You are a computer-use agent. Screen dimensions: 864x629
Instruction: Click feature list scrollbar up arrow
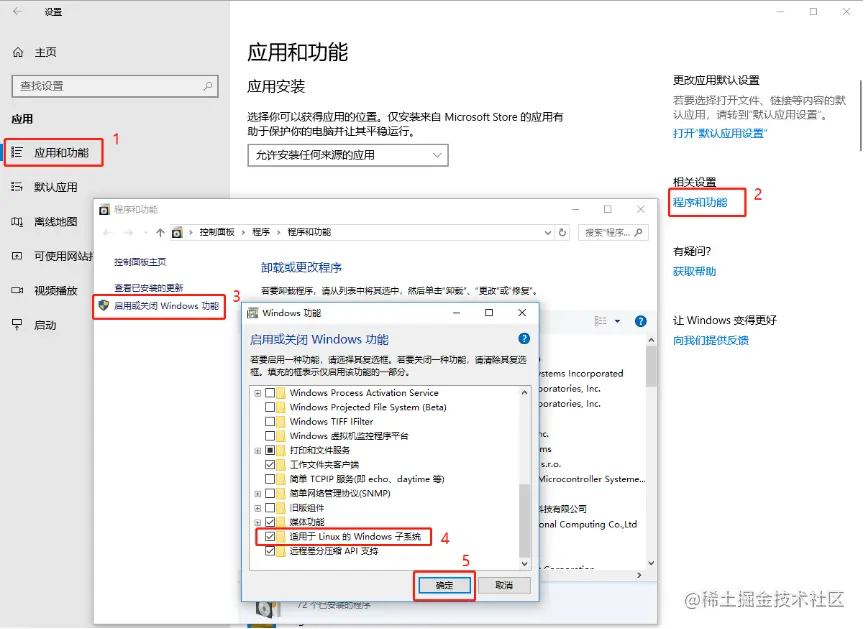pos(524,392)
